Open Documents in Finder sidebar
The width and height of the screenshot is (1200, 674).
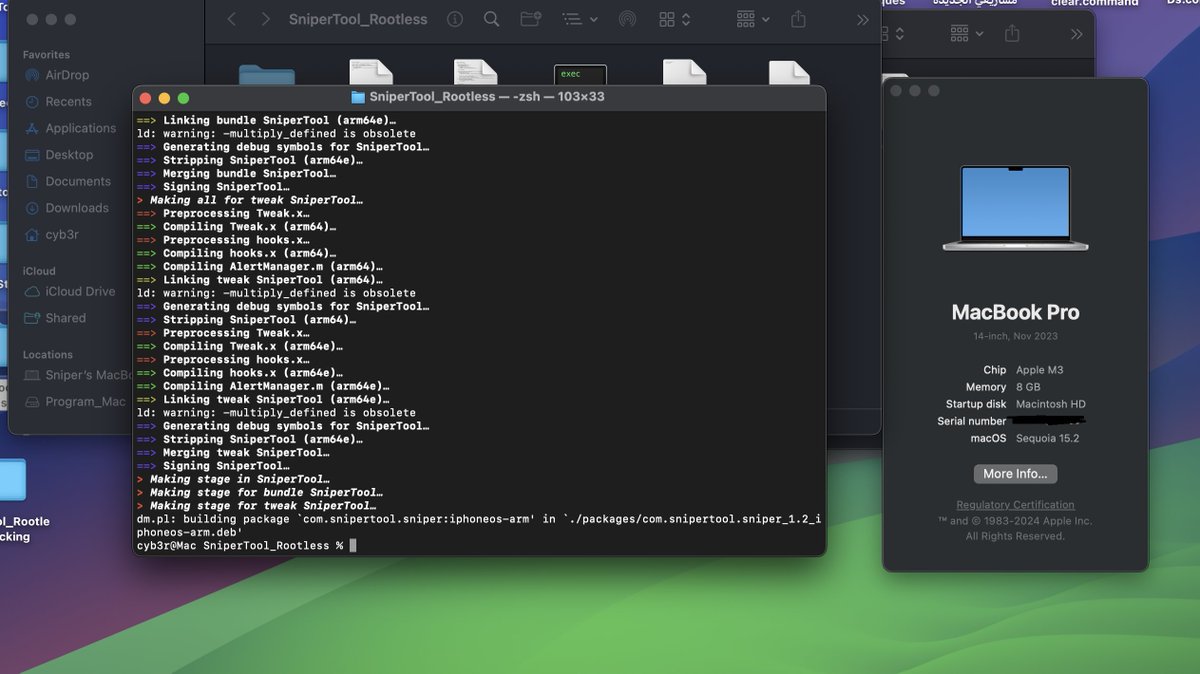click(78, 182)
